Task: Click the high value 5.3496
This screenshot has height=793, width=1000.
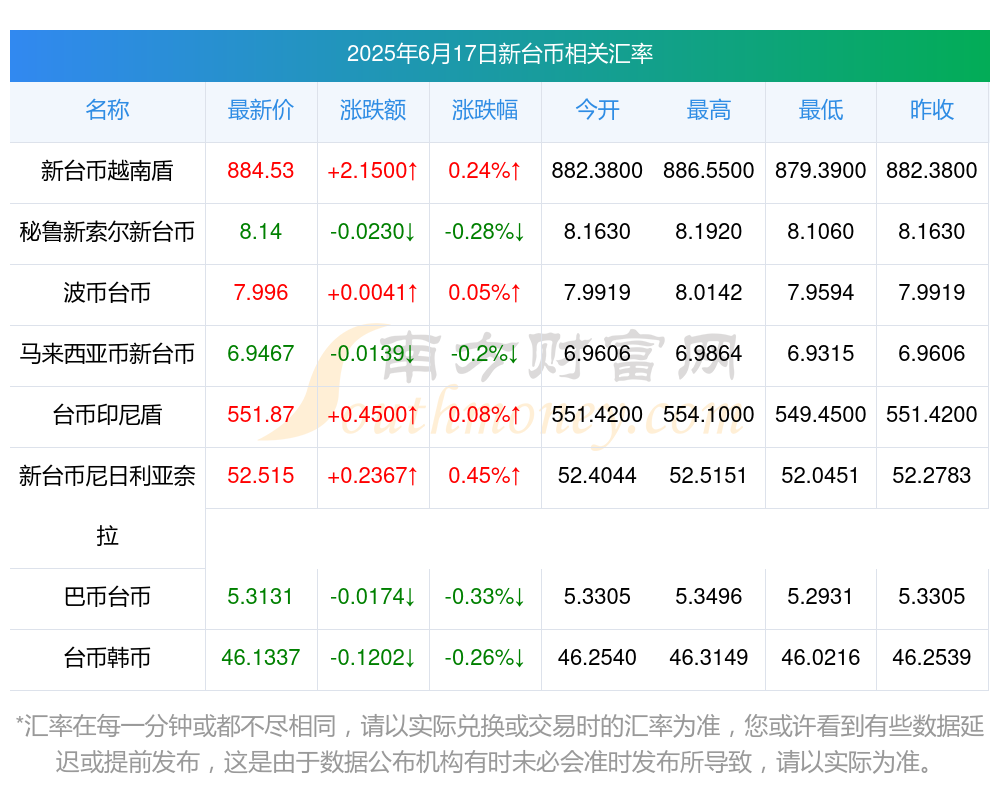Action: coord(709,597)
